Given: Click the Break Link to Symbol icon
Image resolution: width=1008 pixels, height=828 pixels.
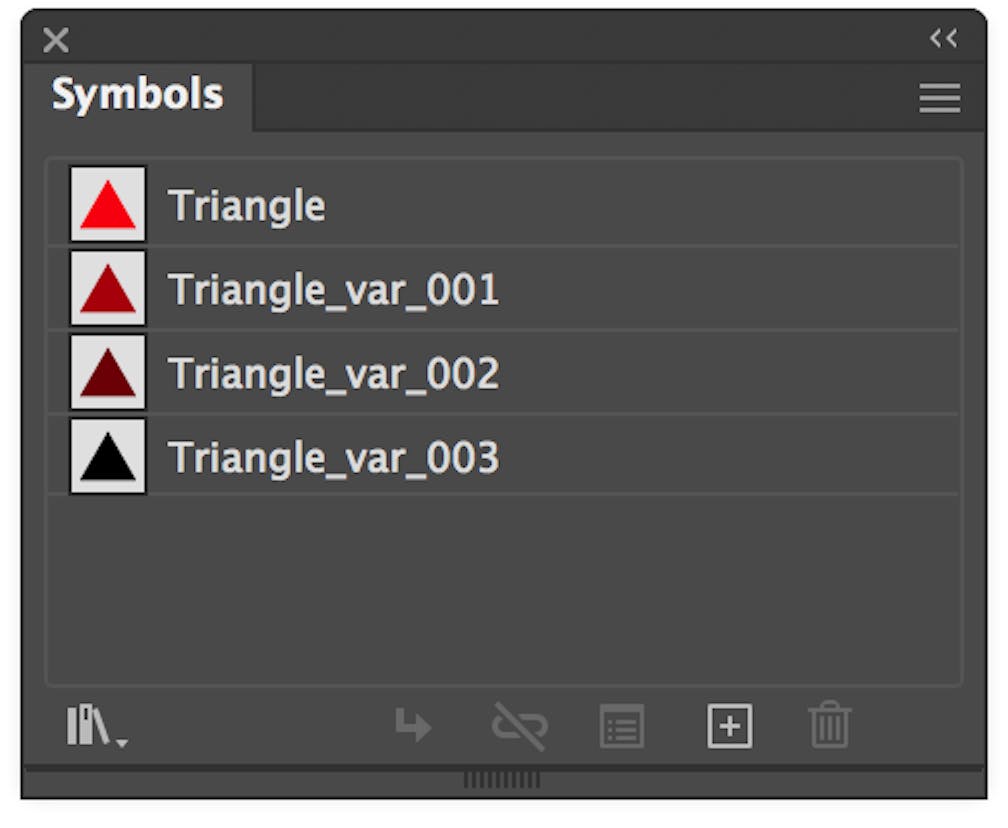Looking at the screenshot, I should tap(520, 727).
